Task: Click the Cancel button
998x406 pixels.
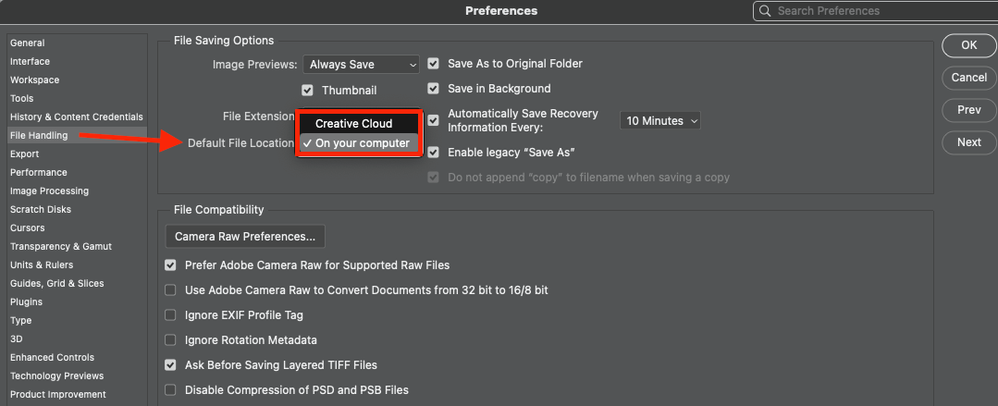Action: tap(968, 78)
